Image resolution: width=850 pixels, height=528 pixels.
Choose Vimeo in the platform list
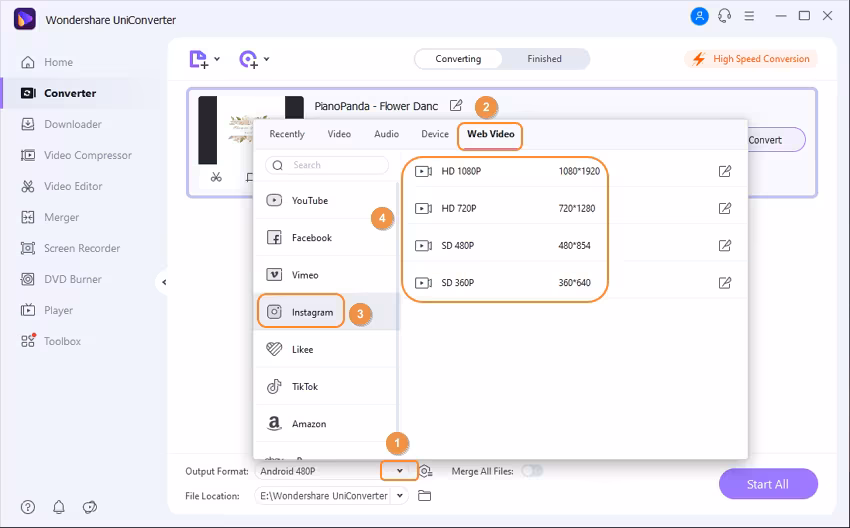point(325,275)
